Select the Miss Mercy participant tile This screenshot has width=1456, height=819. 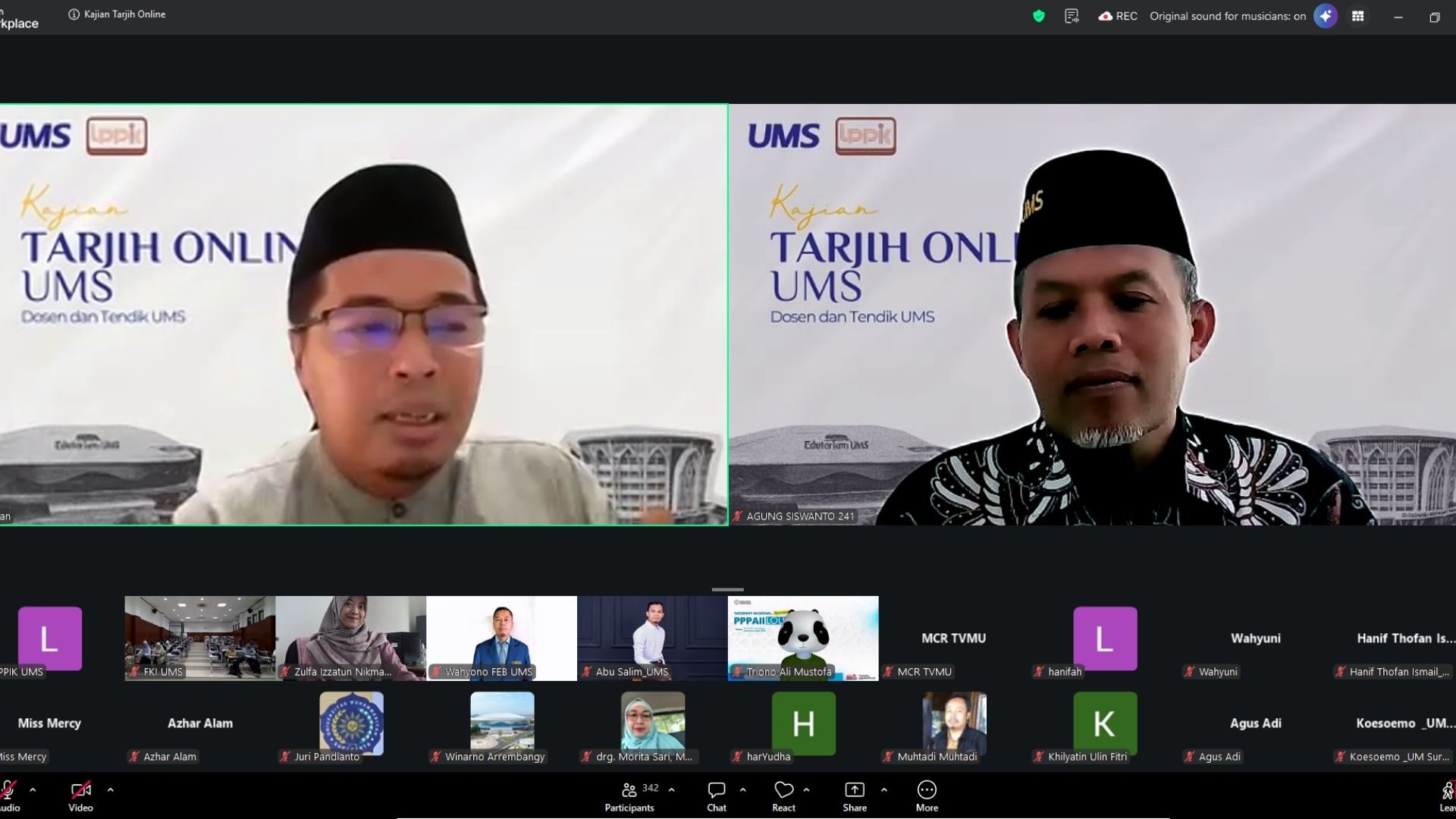click(x=49, y=723)
